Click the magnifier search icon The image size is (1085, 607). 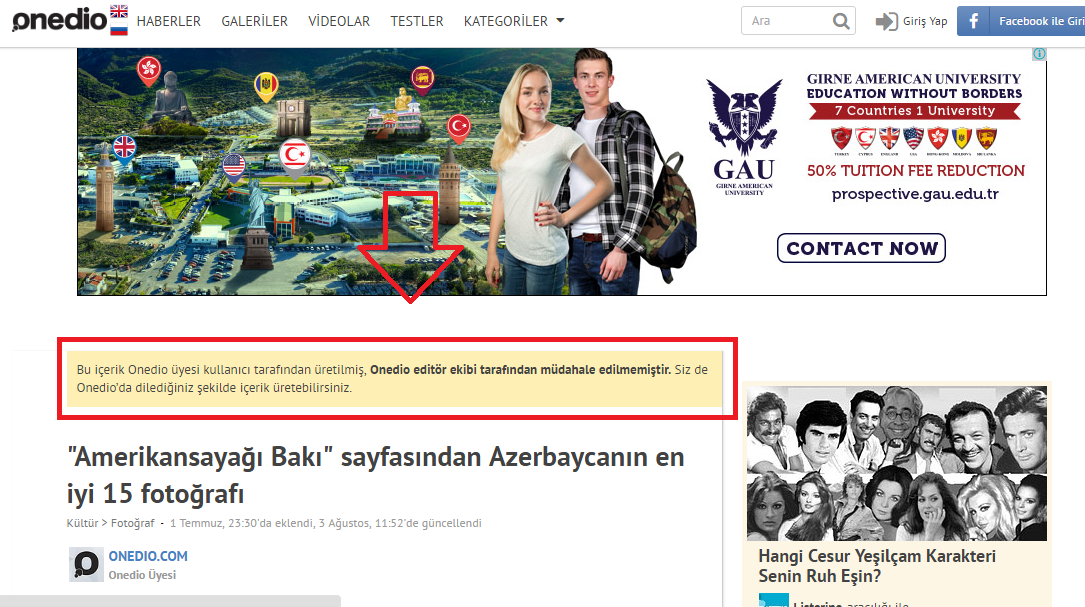click(841, 21)
